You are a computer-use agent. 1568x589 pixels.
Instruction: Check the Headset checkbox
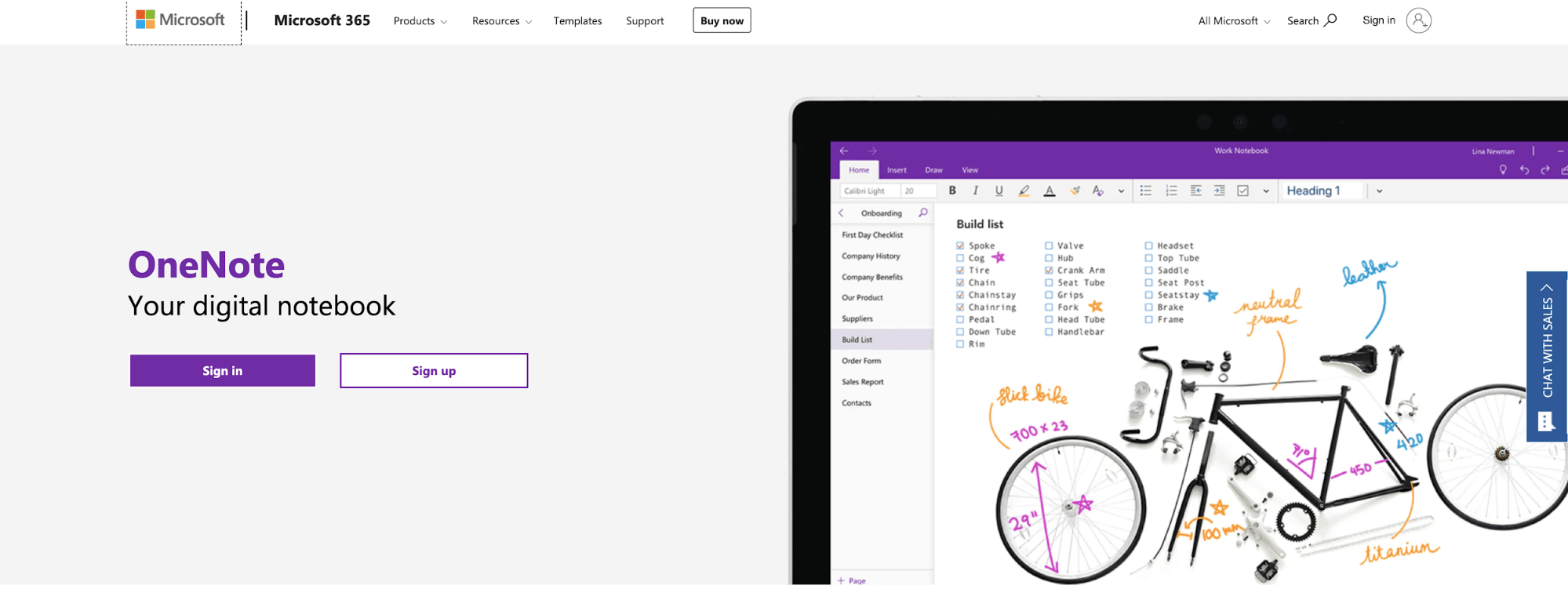(x=1148, y=245)
